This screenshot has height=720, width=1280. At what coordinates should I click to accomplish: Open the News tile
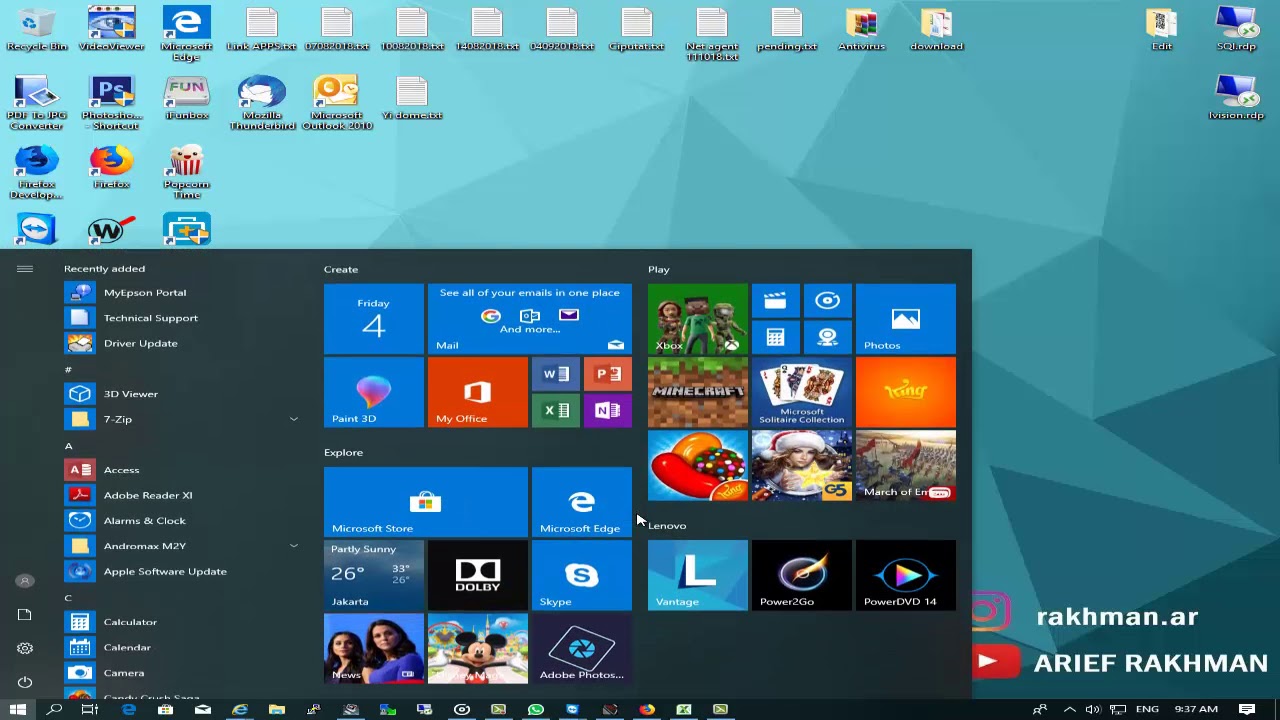click(x=373, y=648)
